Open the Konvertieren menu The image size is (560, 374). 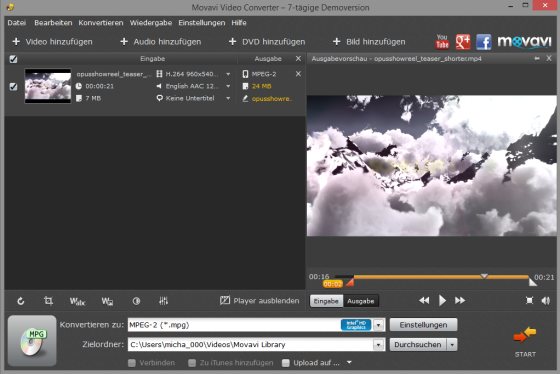[x=101, y=23]
